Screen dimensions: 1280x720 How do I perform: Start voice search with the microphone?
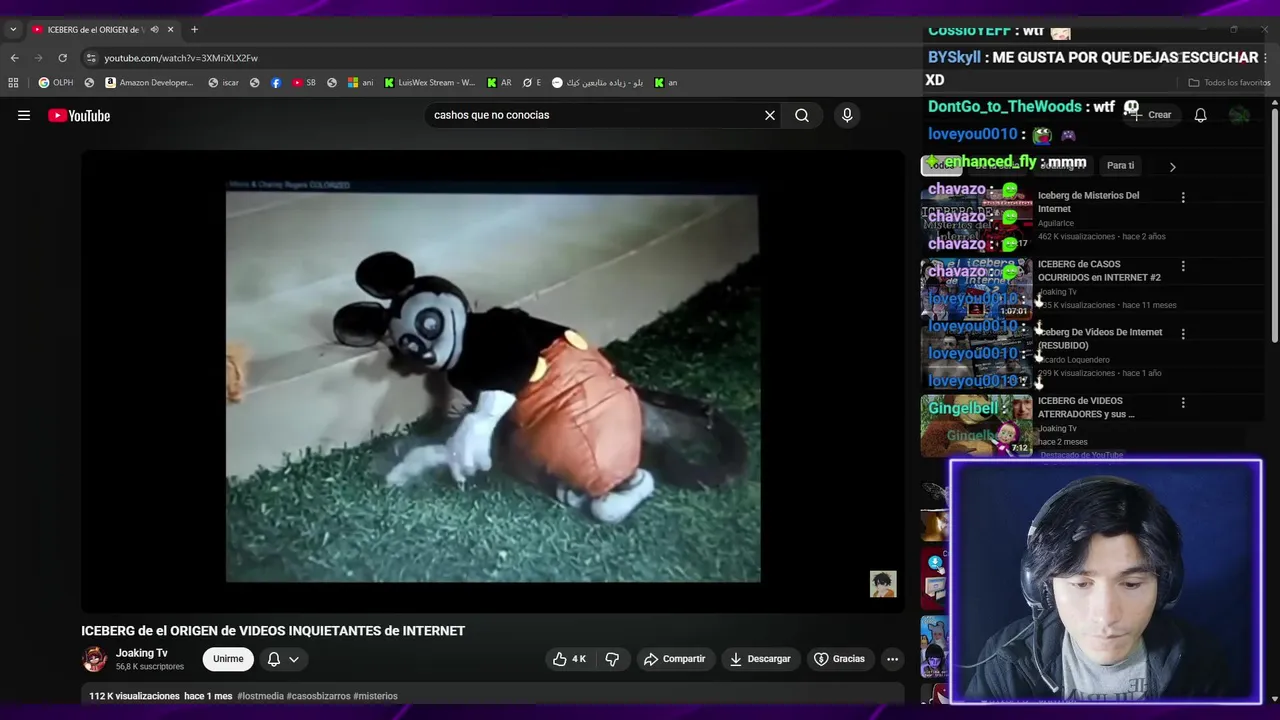click(x=847, y=115)
